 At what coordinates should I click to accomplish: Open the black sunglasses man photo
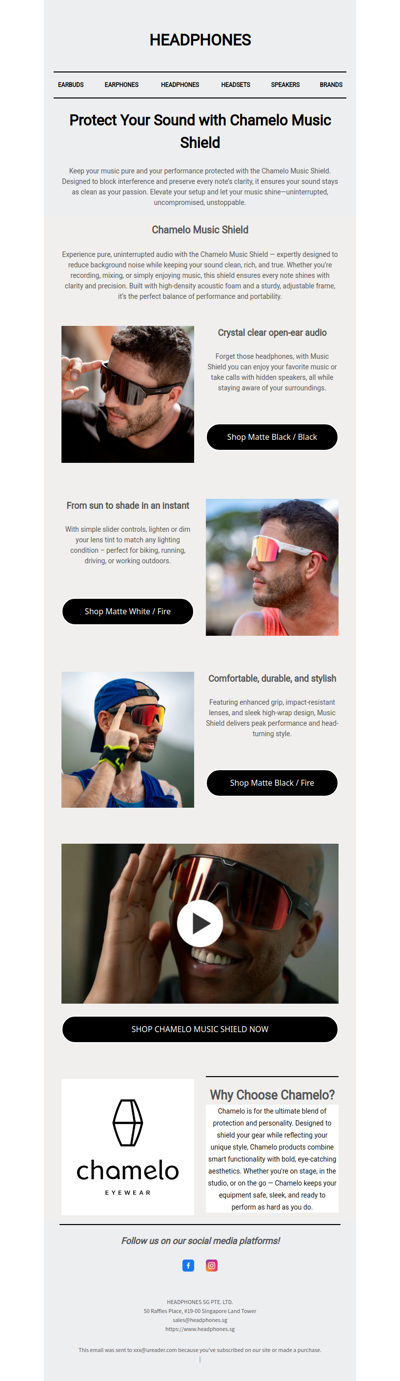coord(128,394)
